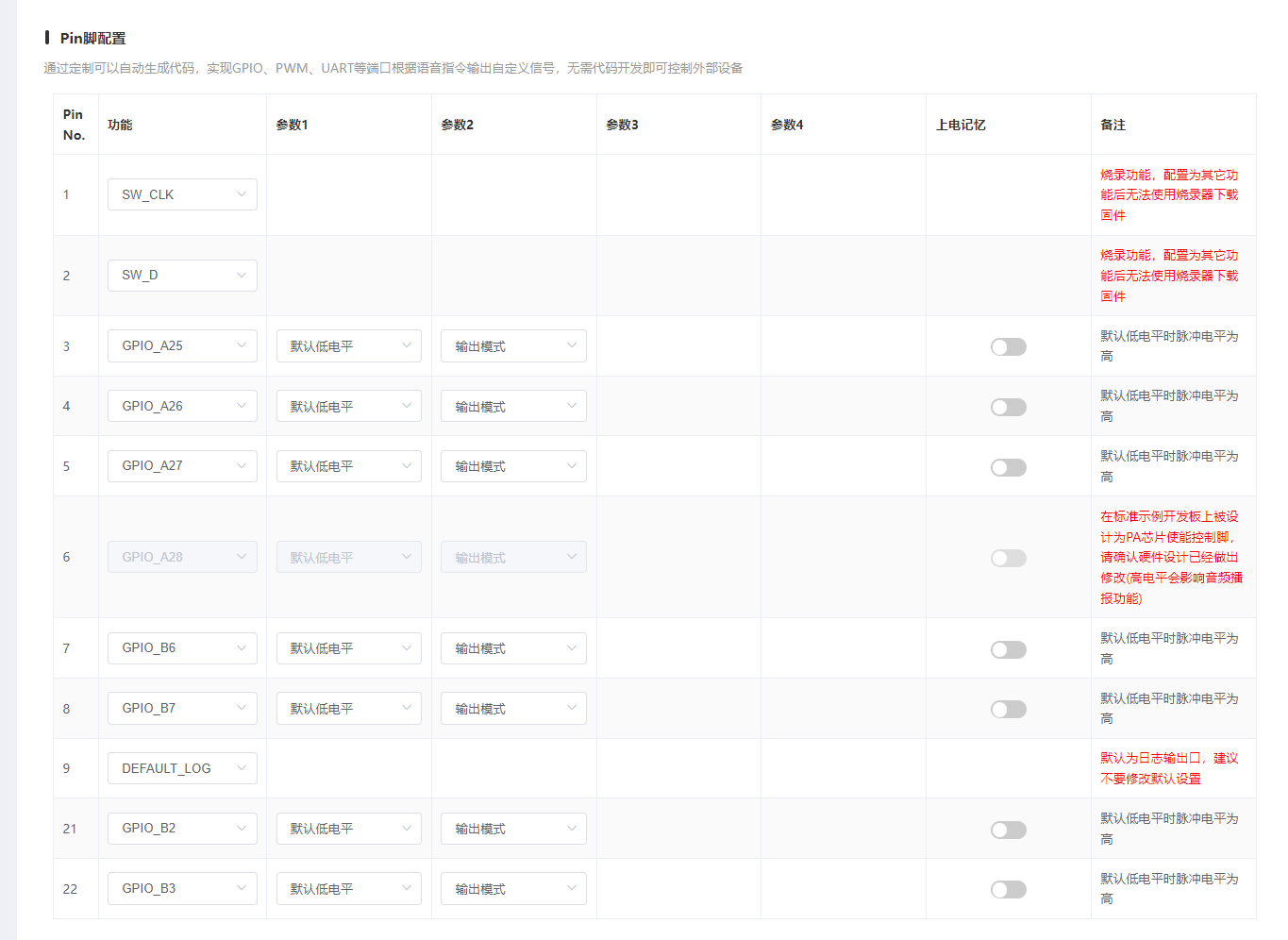Open pin 8 参数1 默认低电平 dropdown
1288x940 pixels.
(348, 709)
